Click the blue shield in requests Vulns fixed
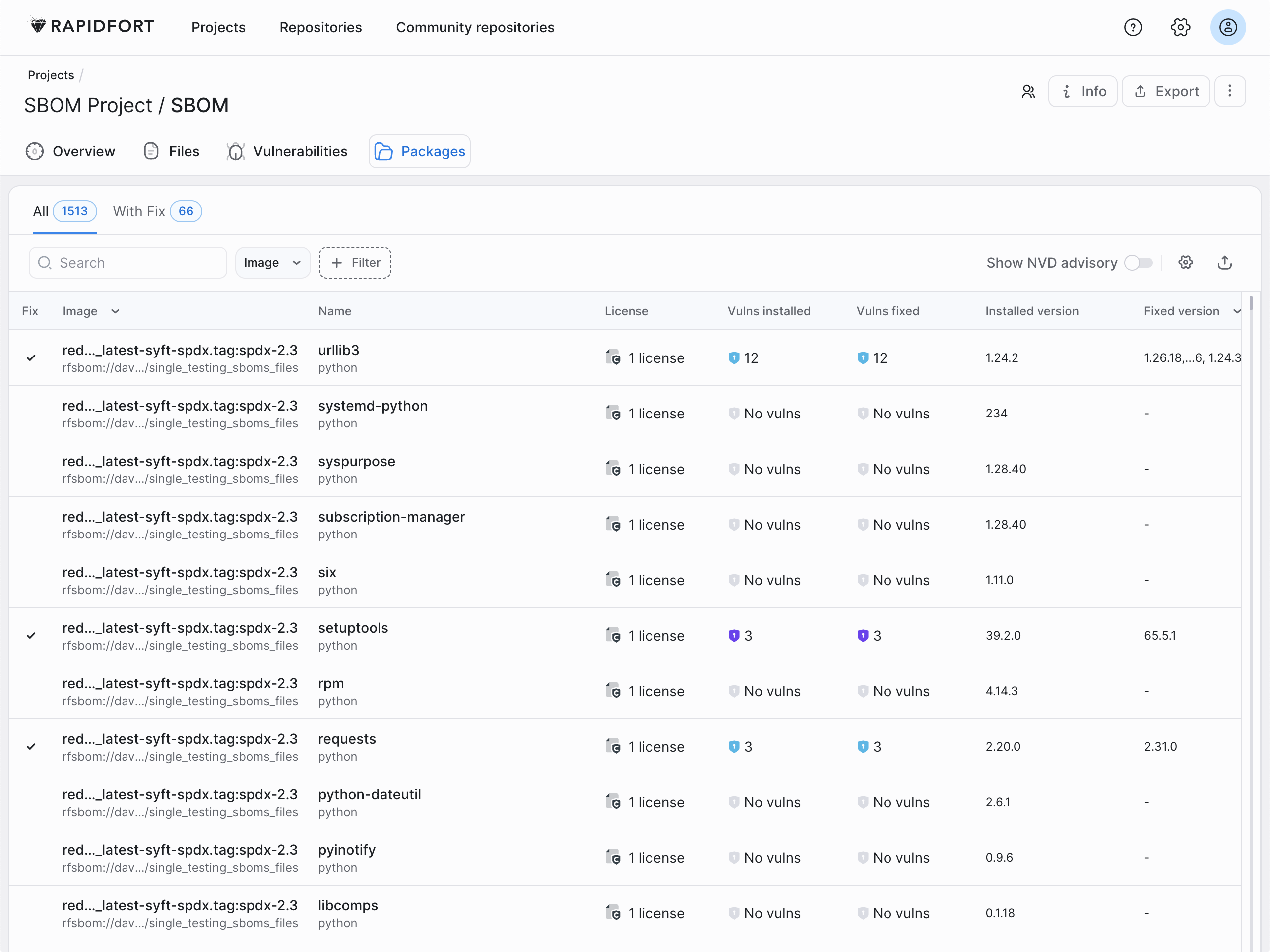1270x952 pixels. point(862,746)
